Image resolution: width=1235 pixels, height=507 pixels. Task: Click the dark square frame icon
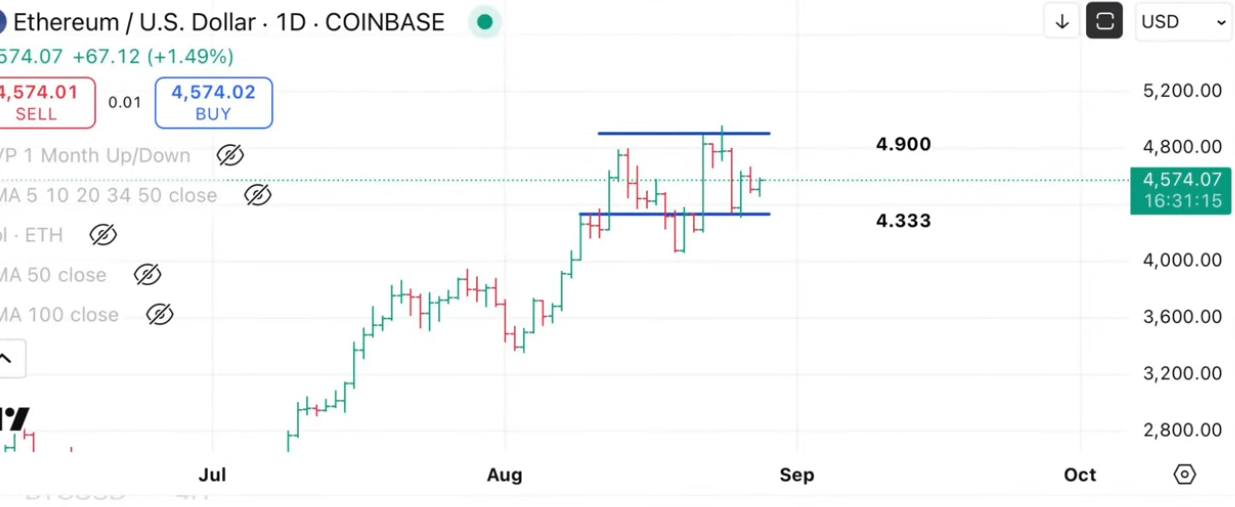[1105, 22]
